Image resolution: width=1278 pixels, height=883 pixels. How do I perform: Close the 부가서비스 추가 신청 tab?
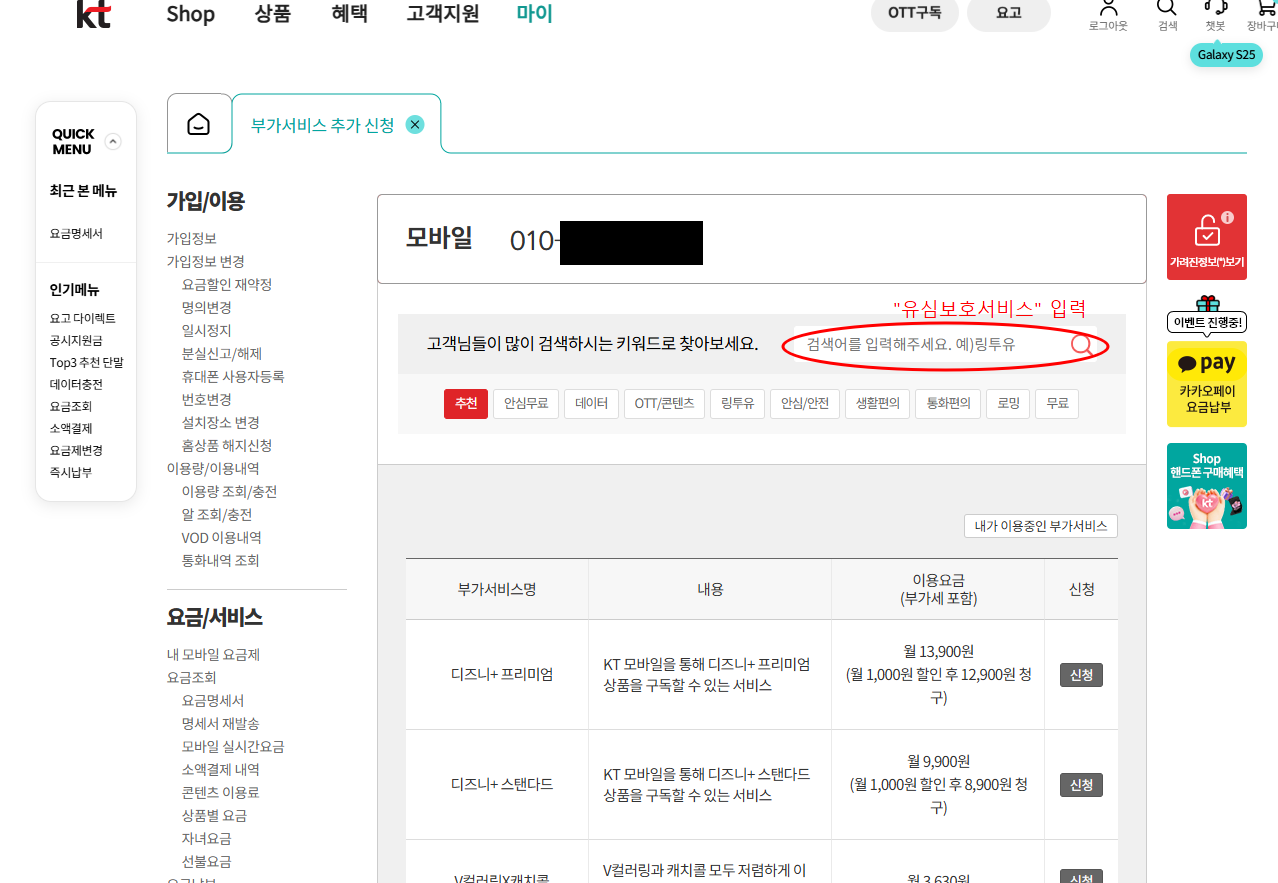(415, 125)
